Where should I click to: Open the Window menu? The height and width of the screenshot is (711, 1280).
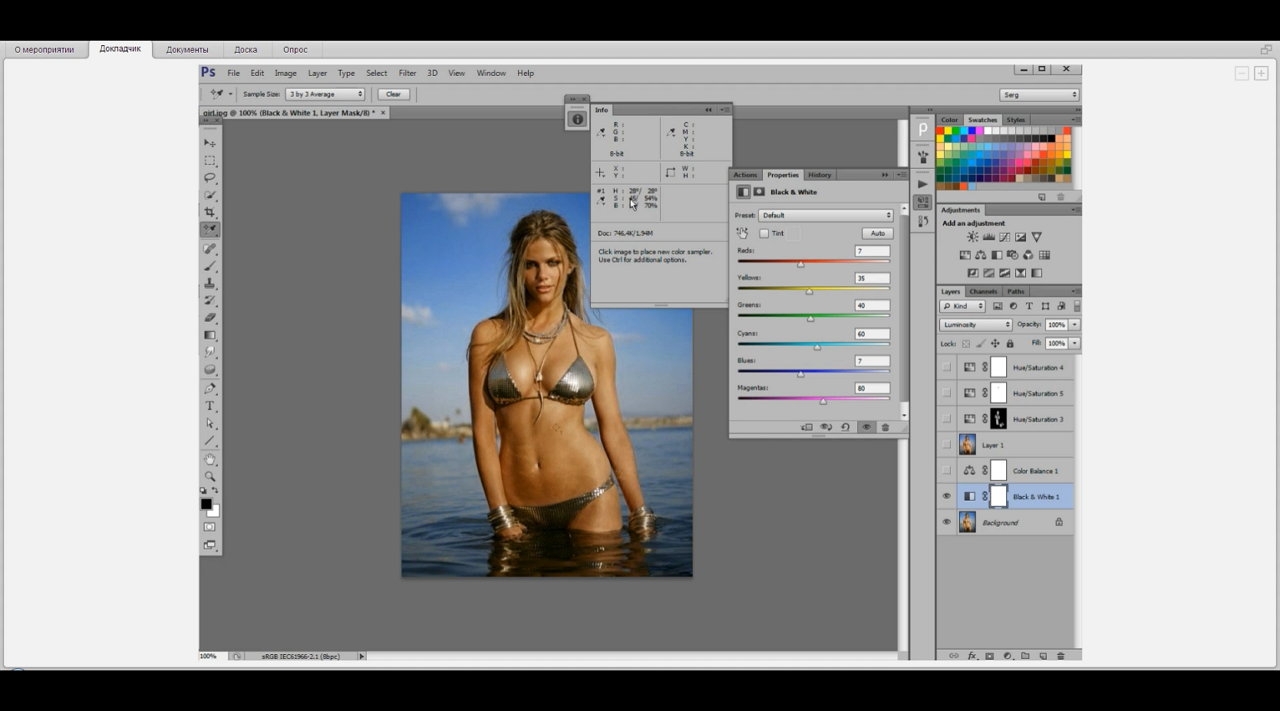tap(491, 73)
